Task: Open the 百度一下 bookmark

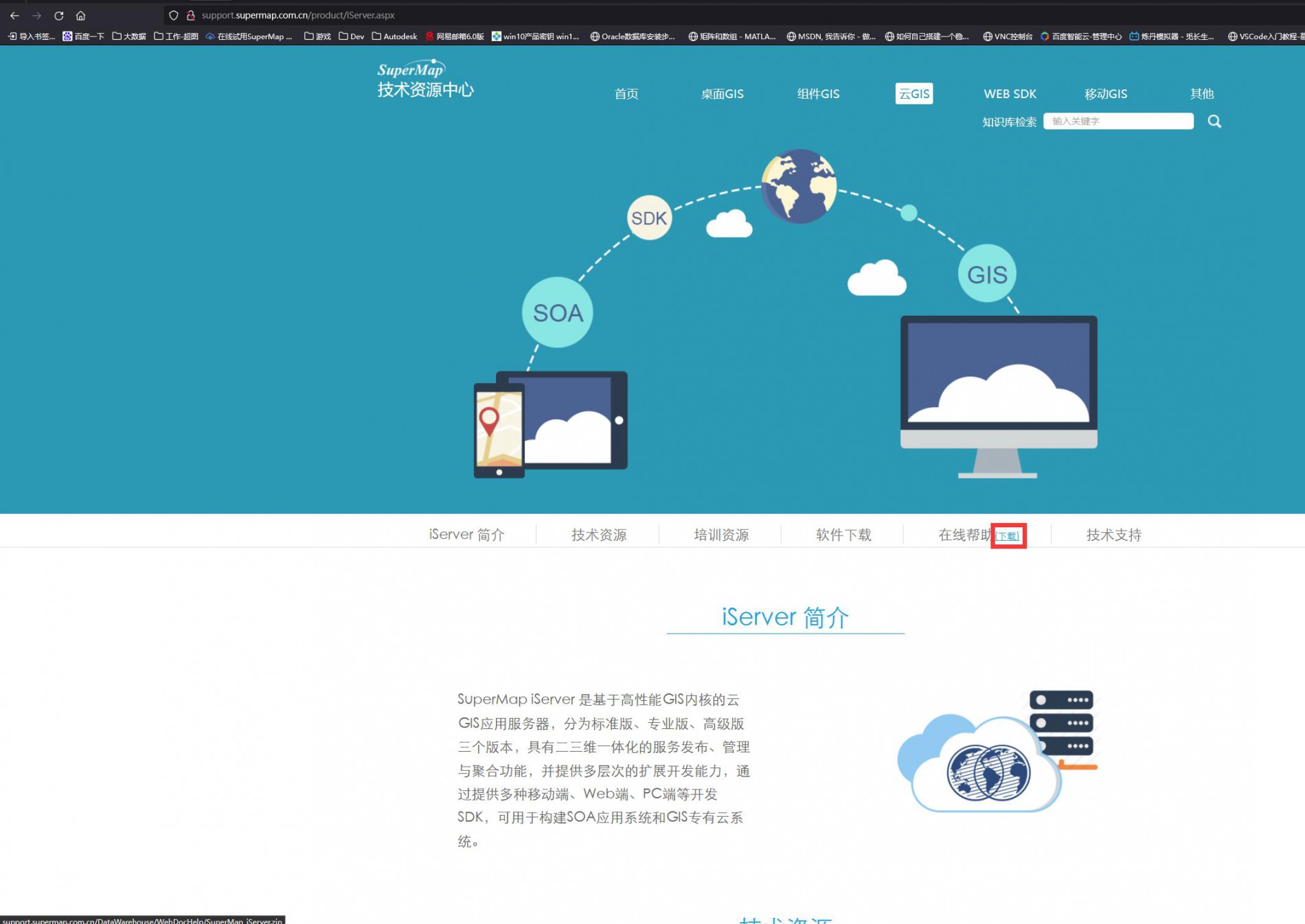Action: click(x=83, y=36)
